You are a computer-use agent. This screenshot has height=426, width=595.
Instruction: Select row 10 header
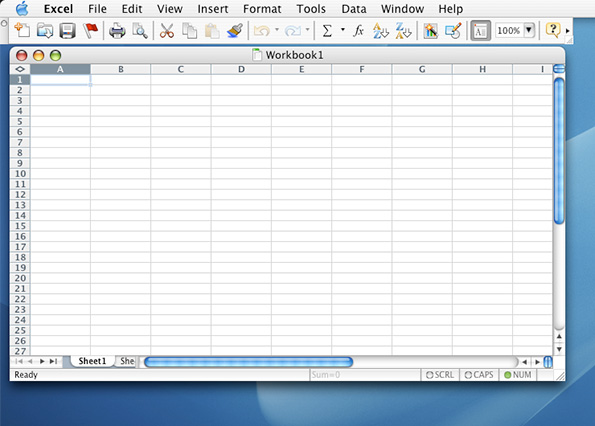(20, 174)
